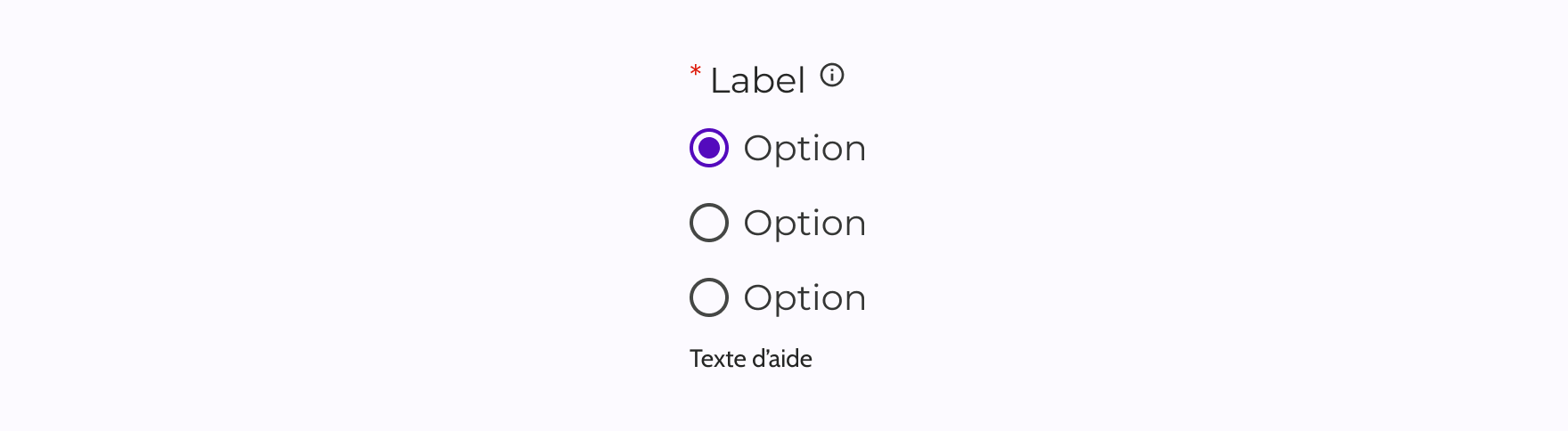The width and height of the screenshot is (1568, 431).
Task: Click the word Option beside the purple radio
Action: [804, 149]
